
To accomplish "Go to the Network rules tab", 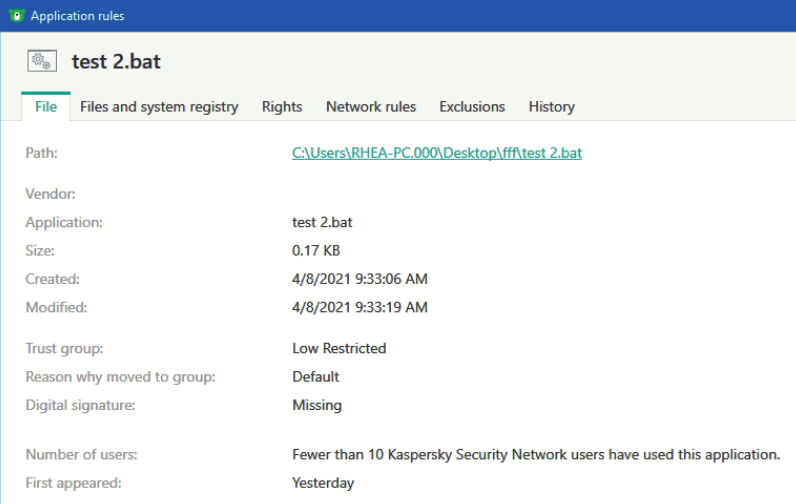I will coord(371,106).
